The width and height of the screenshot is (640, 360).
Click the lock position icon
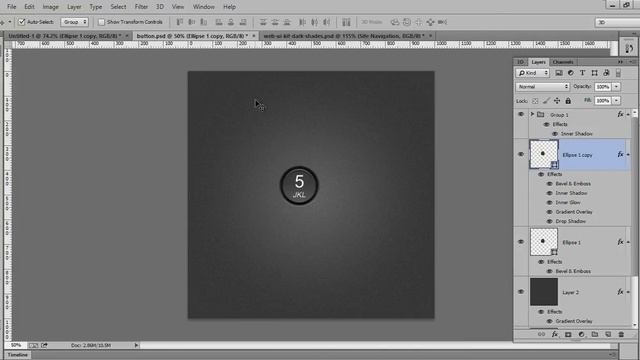(x=557, y=101)
